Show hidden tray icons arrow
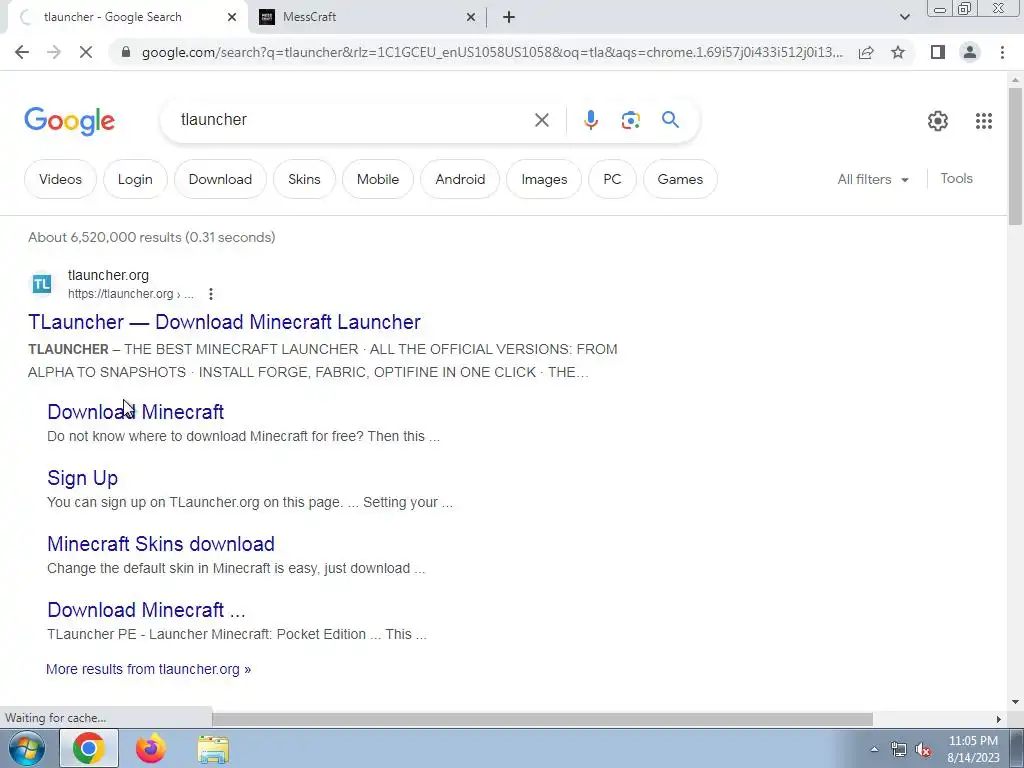 pyautogui.click(x=874, y=750)
